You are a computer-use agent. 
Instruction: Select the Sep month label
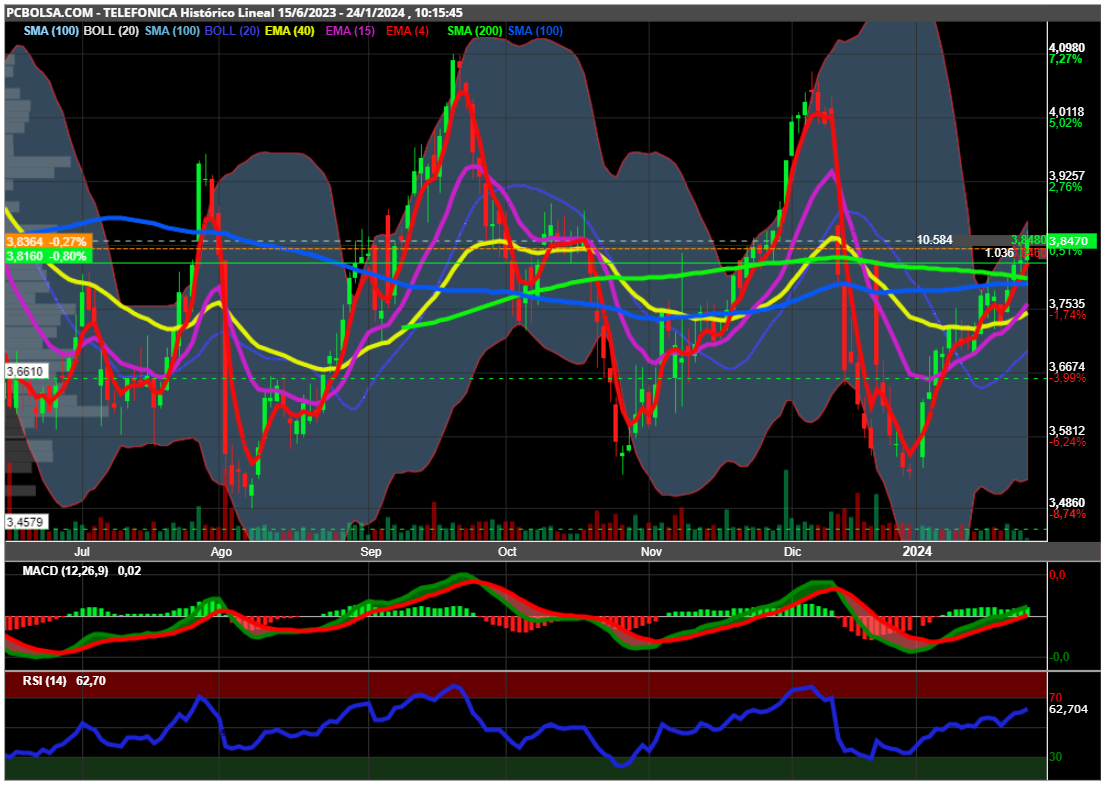(x=371, y=551)
